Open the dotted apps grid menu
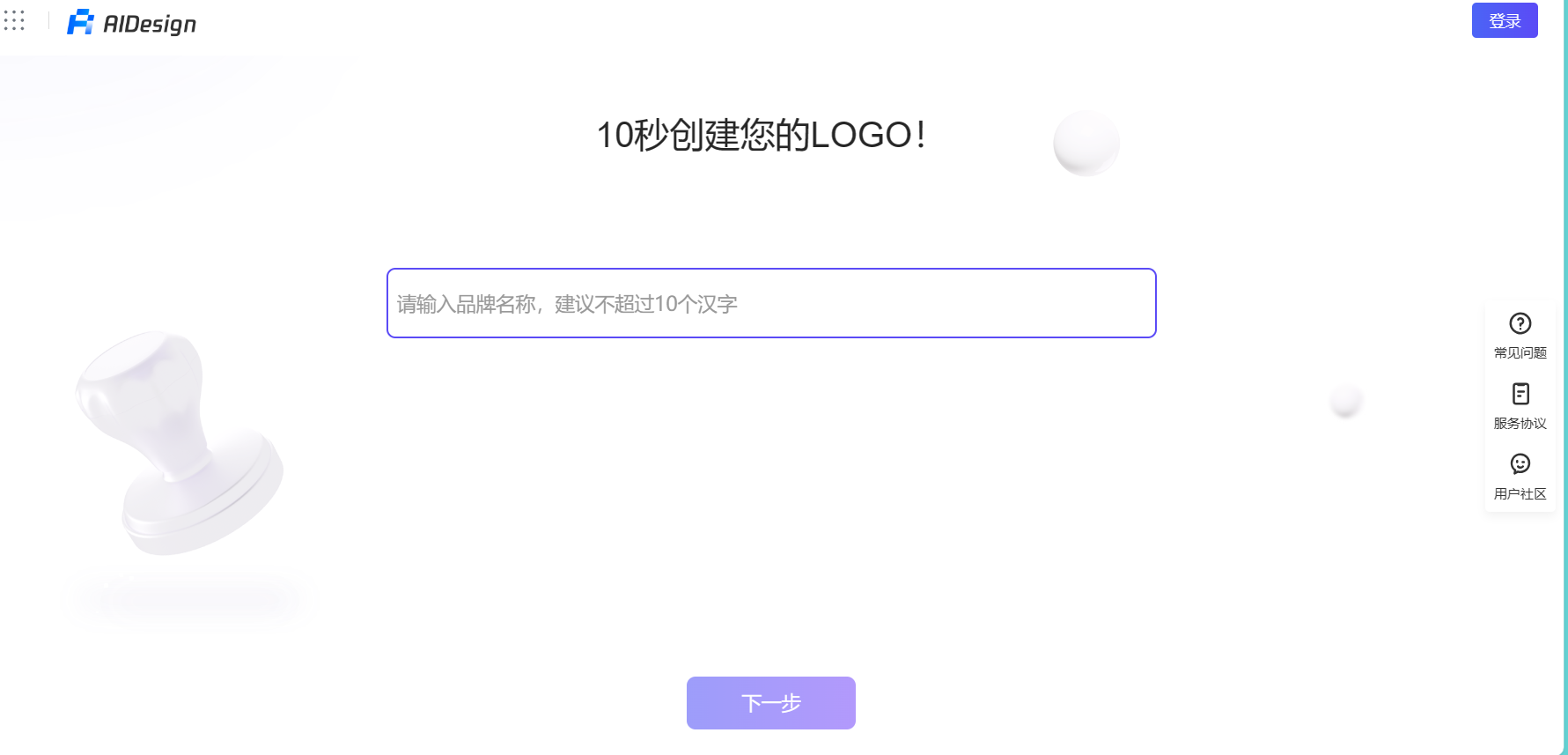The image size is (1568, 755). [x=14, y=20]
